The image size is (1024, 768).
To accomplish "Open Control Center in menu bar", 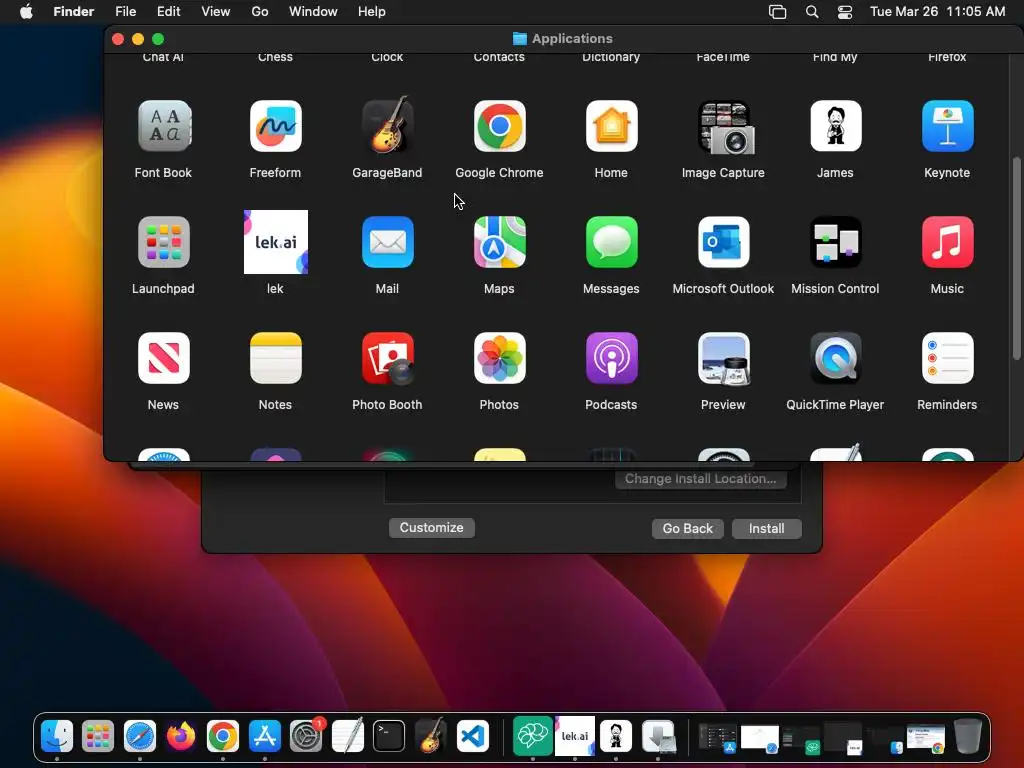I will tap(845, 12).
